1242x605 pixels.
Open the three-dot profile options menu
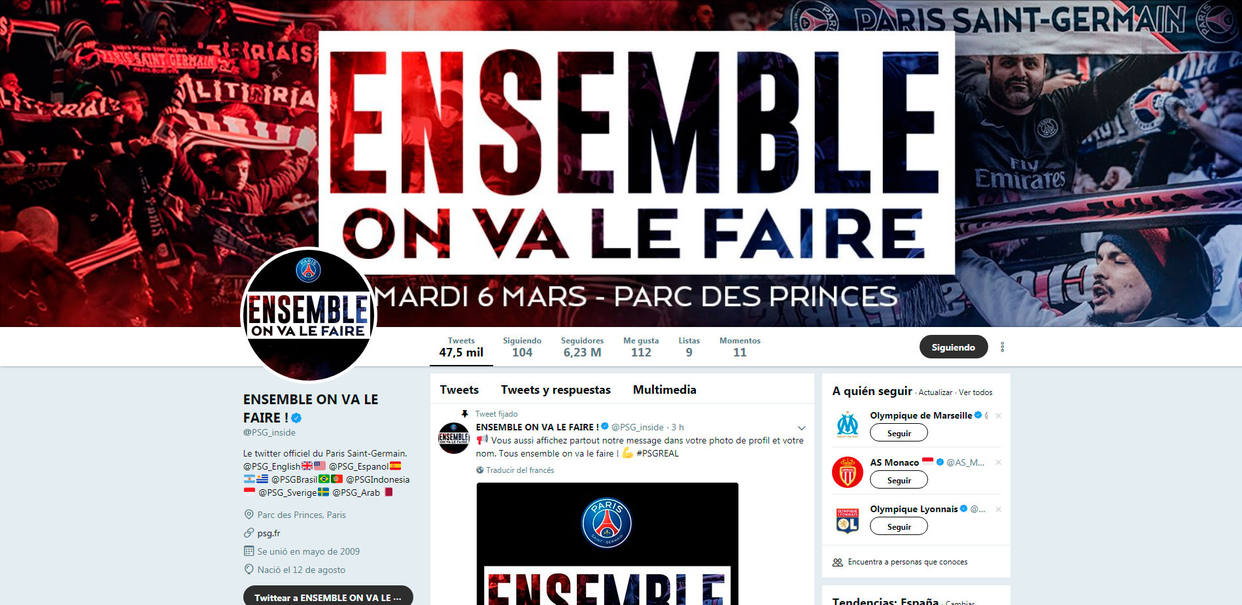pos(1002,347)
